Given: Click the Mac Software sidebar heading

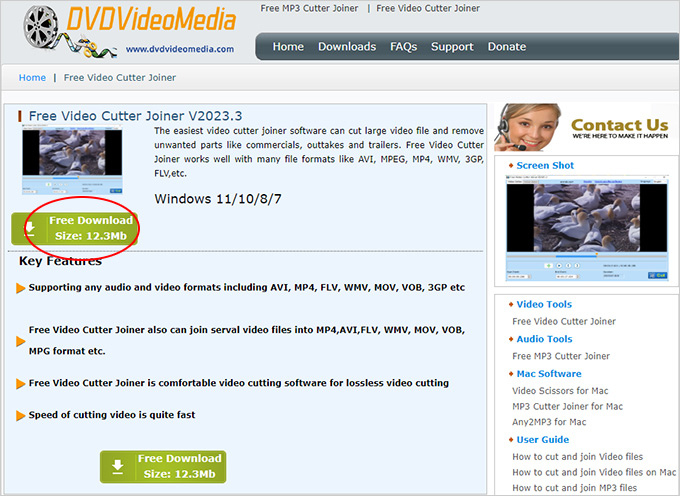Looking at the screenshot, I should [549, 374].
